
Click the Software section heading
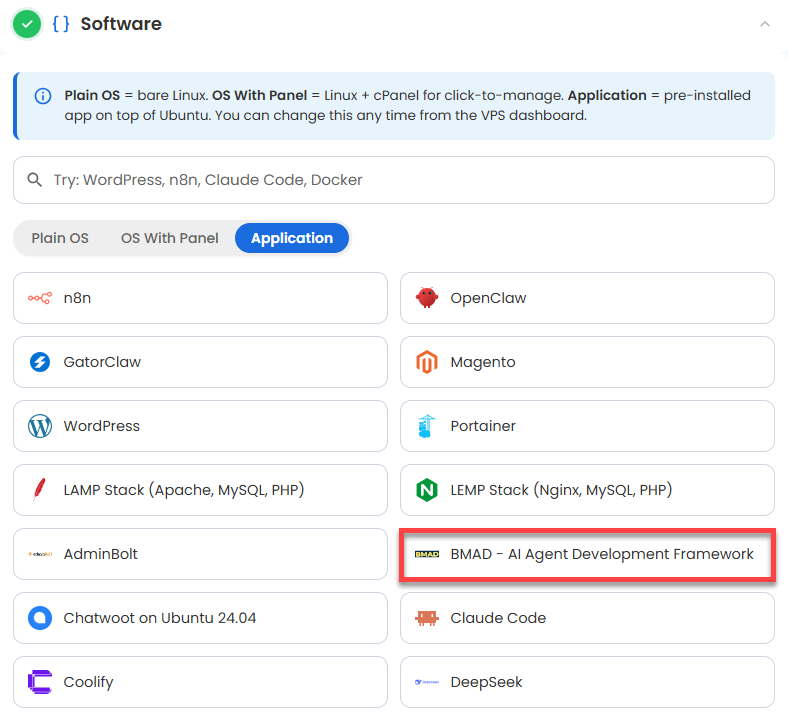pos(121,24)
